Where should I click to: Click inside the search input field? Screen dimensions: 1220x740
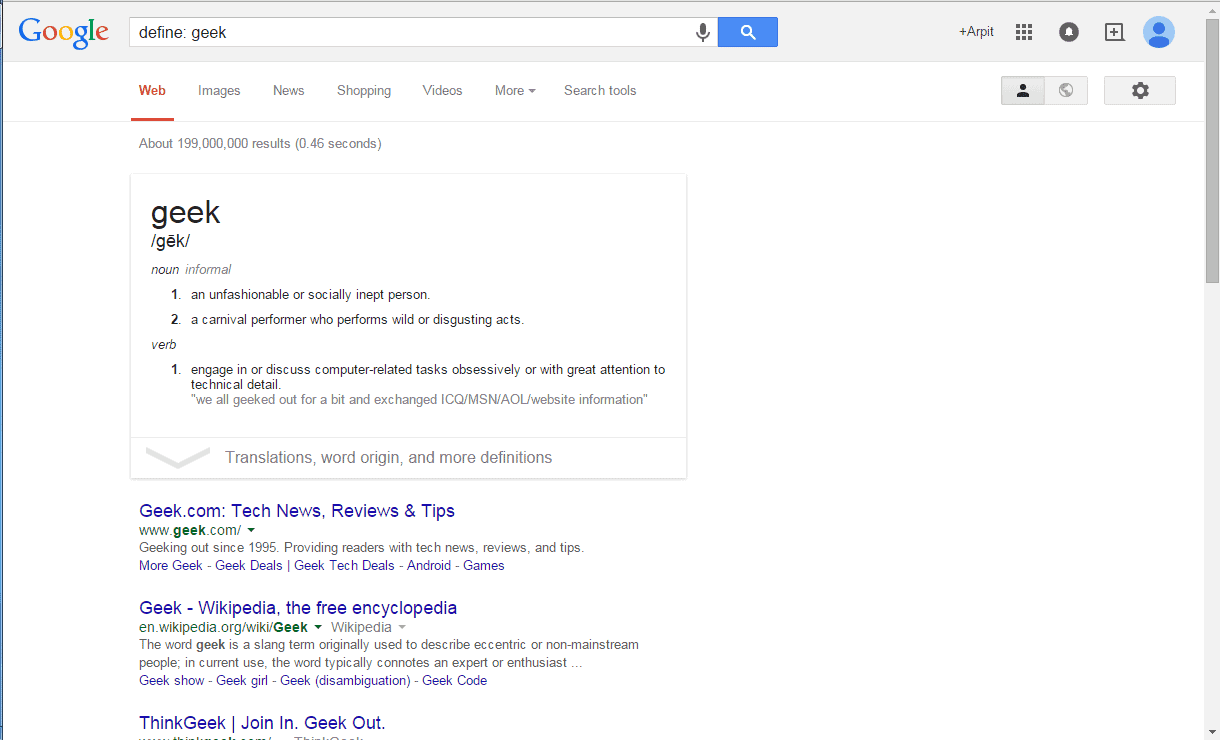coord(400,31)
